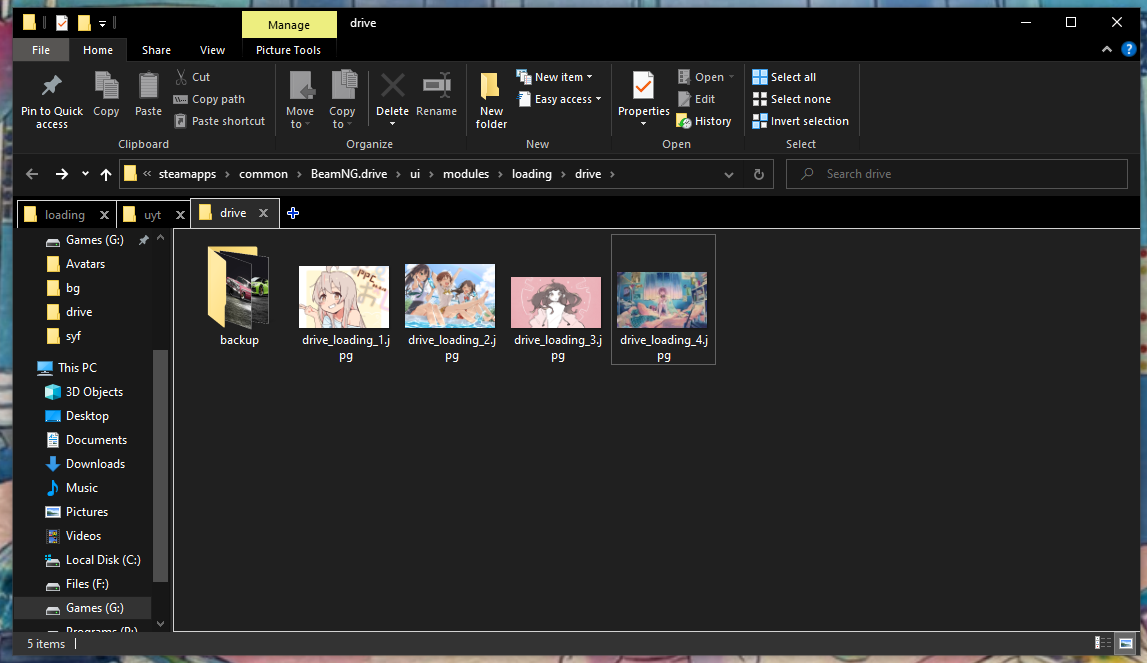Open file Properties
The height and width of the screenshot is (663, 1147).
(x=644, y=100)
